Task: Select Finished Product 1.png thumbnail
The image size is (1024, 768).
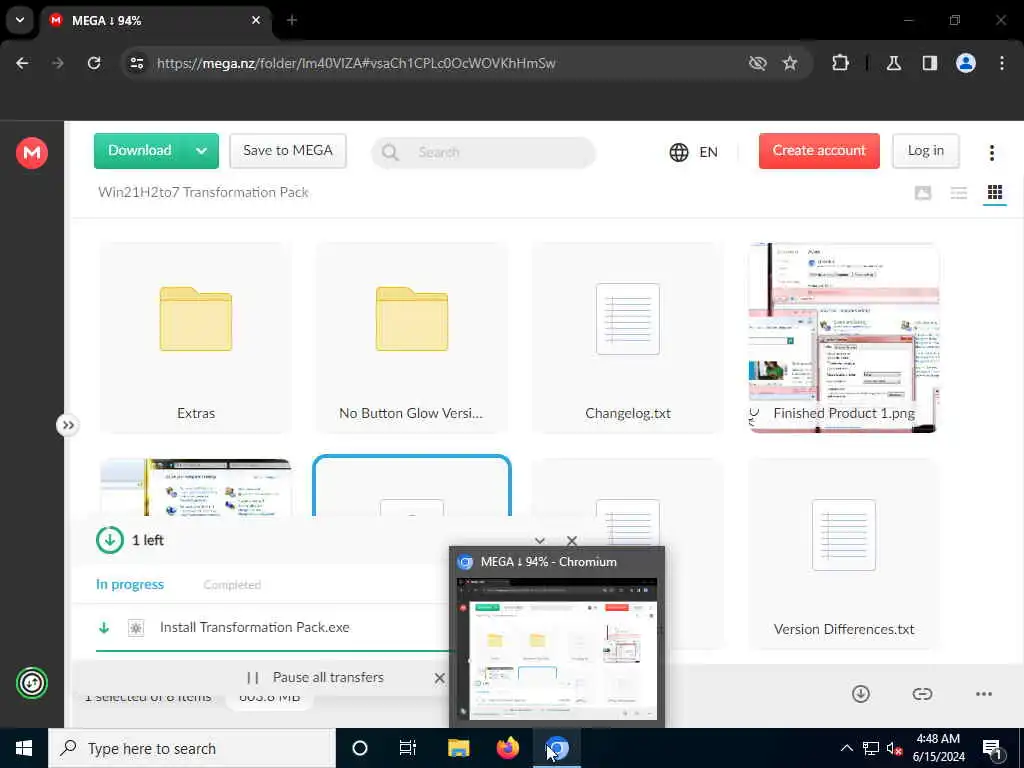Action: [844, 338]
